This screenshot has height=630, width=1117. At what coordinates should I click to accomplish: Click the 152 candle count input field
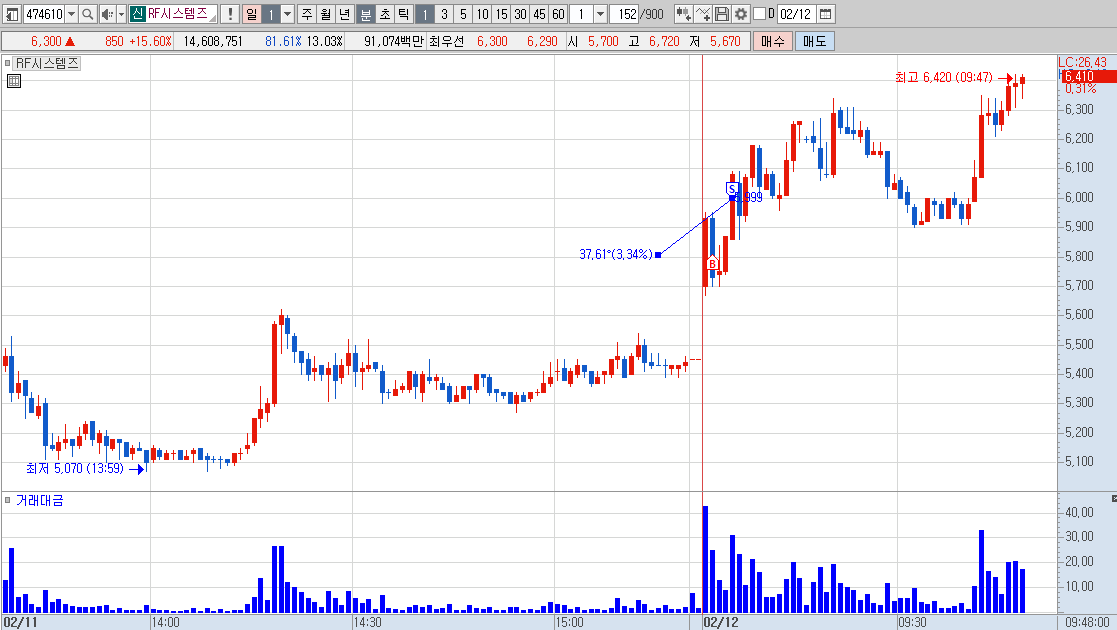[624, 14]
